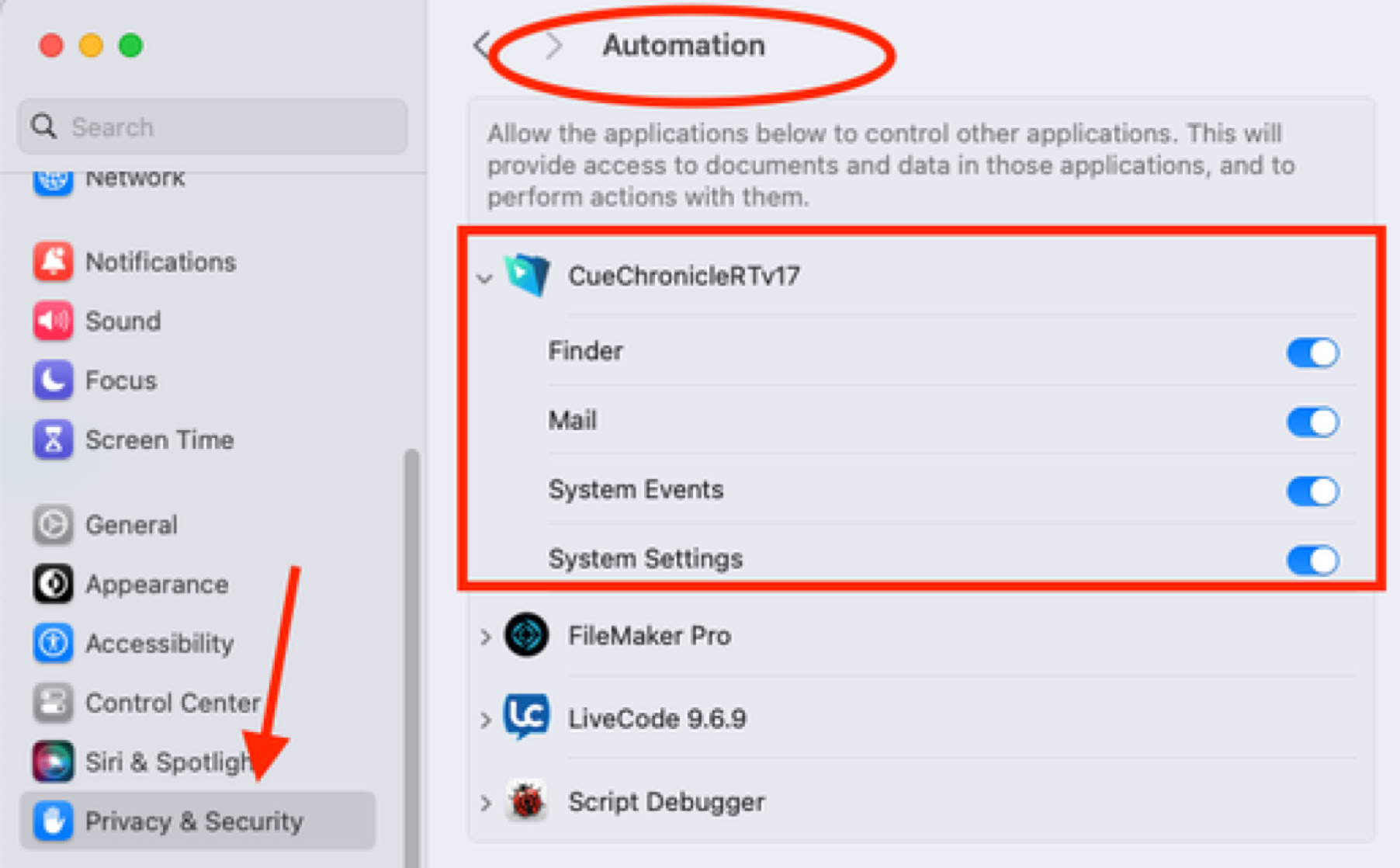Viewport: 1400px width, 868px height.
Task: Go back using the back arrow
Action: click(x=482, y=45)
